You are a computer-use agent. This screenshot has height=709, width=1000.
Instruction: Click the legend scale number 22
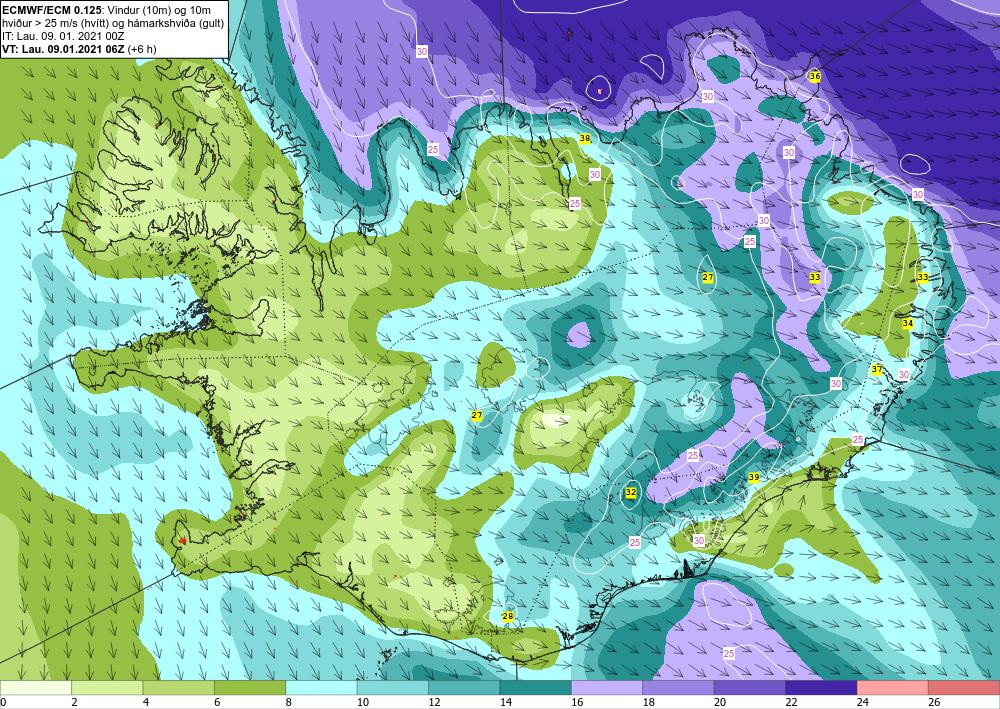click(x=791, y=703)
